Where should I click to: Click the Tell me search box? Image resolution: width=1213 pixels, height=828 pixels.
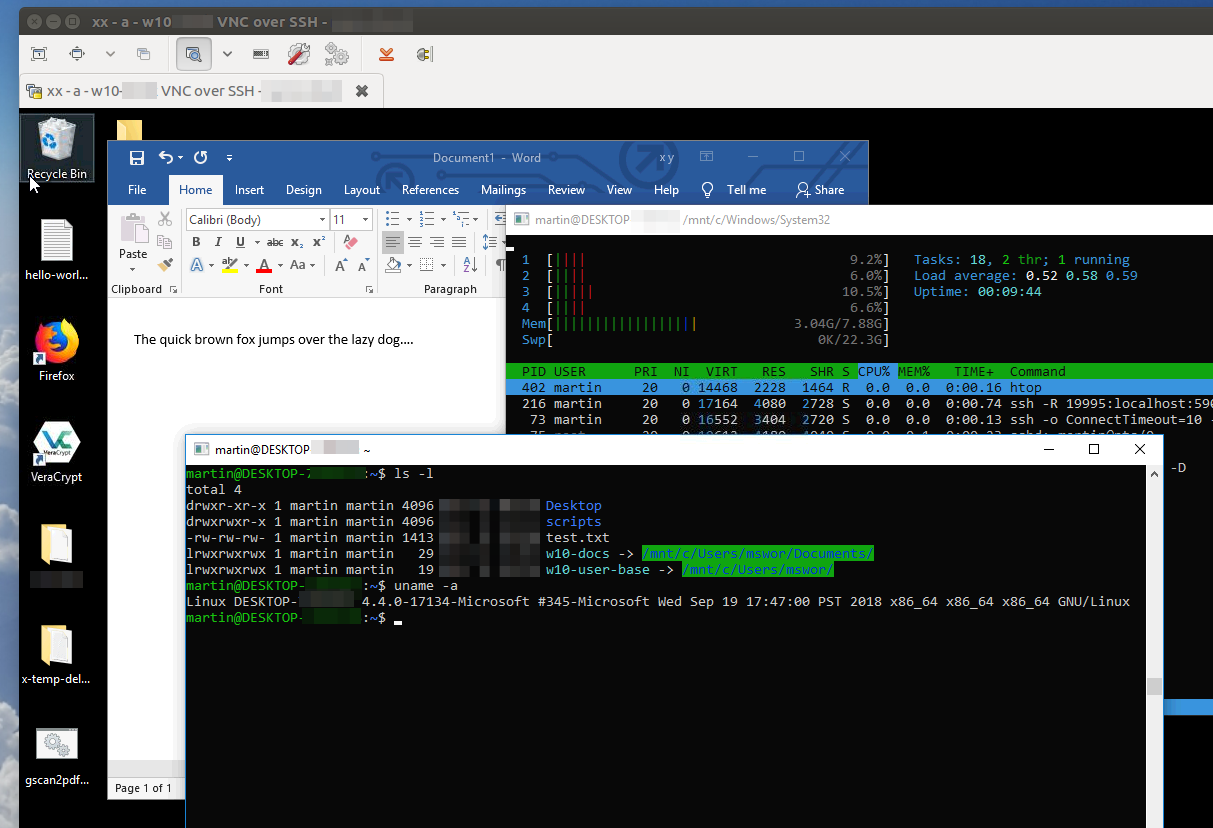(x=734, y=190)
